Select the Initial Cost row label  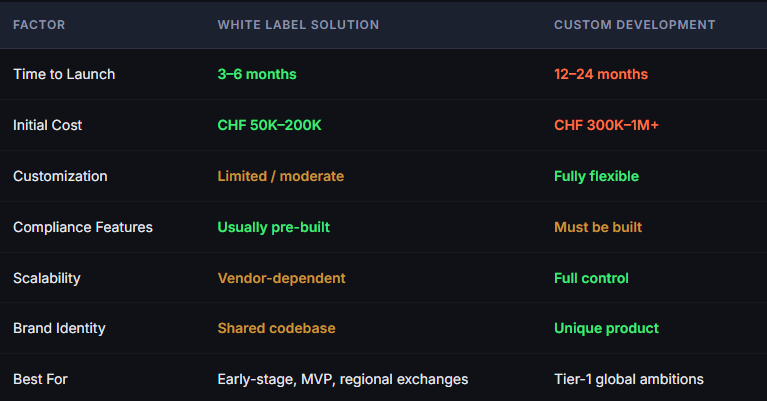click(x=47, y=125)
